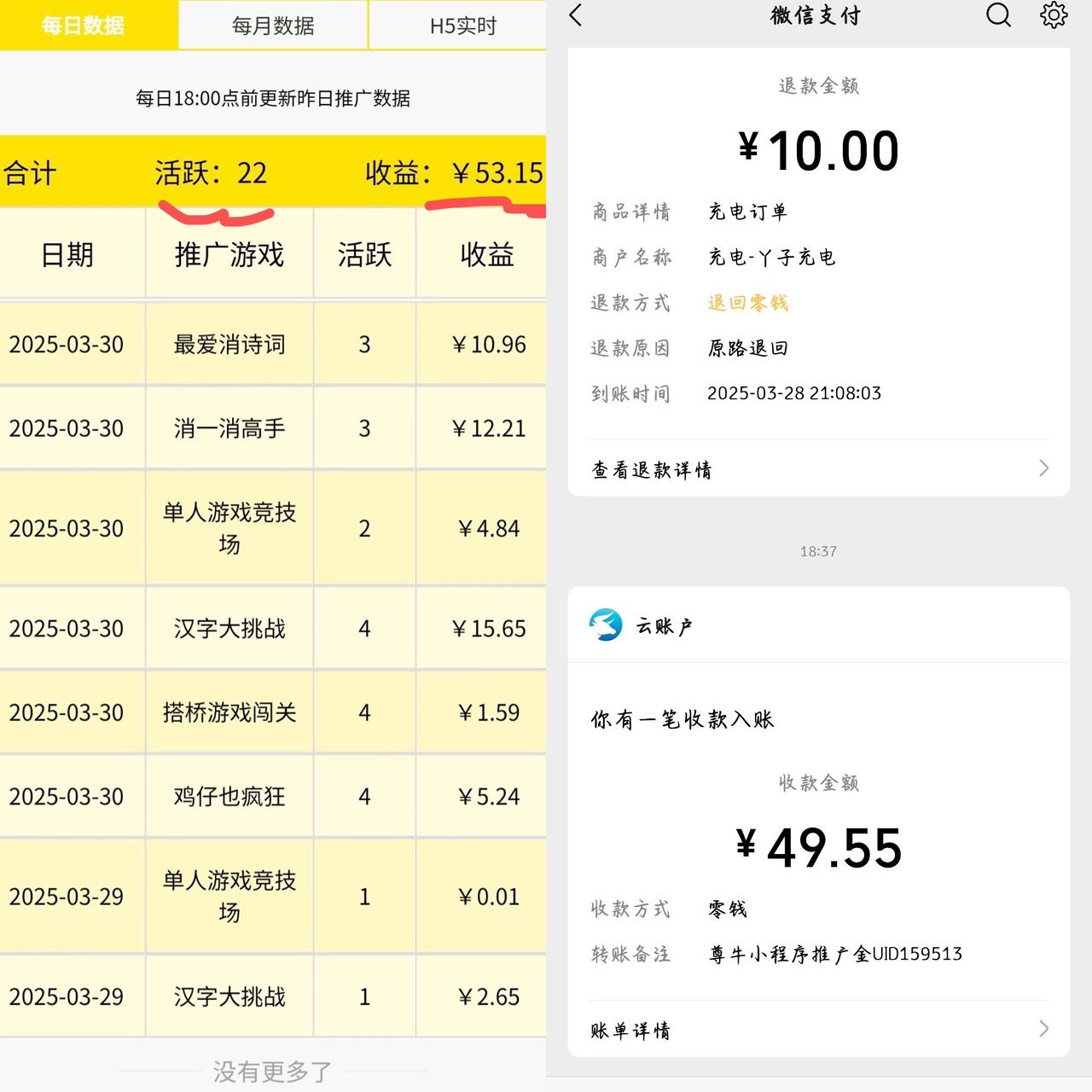1092x1092 pixels.
Task: Click the 云账户 sender name
Action: coord(664,626)
